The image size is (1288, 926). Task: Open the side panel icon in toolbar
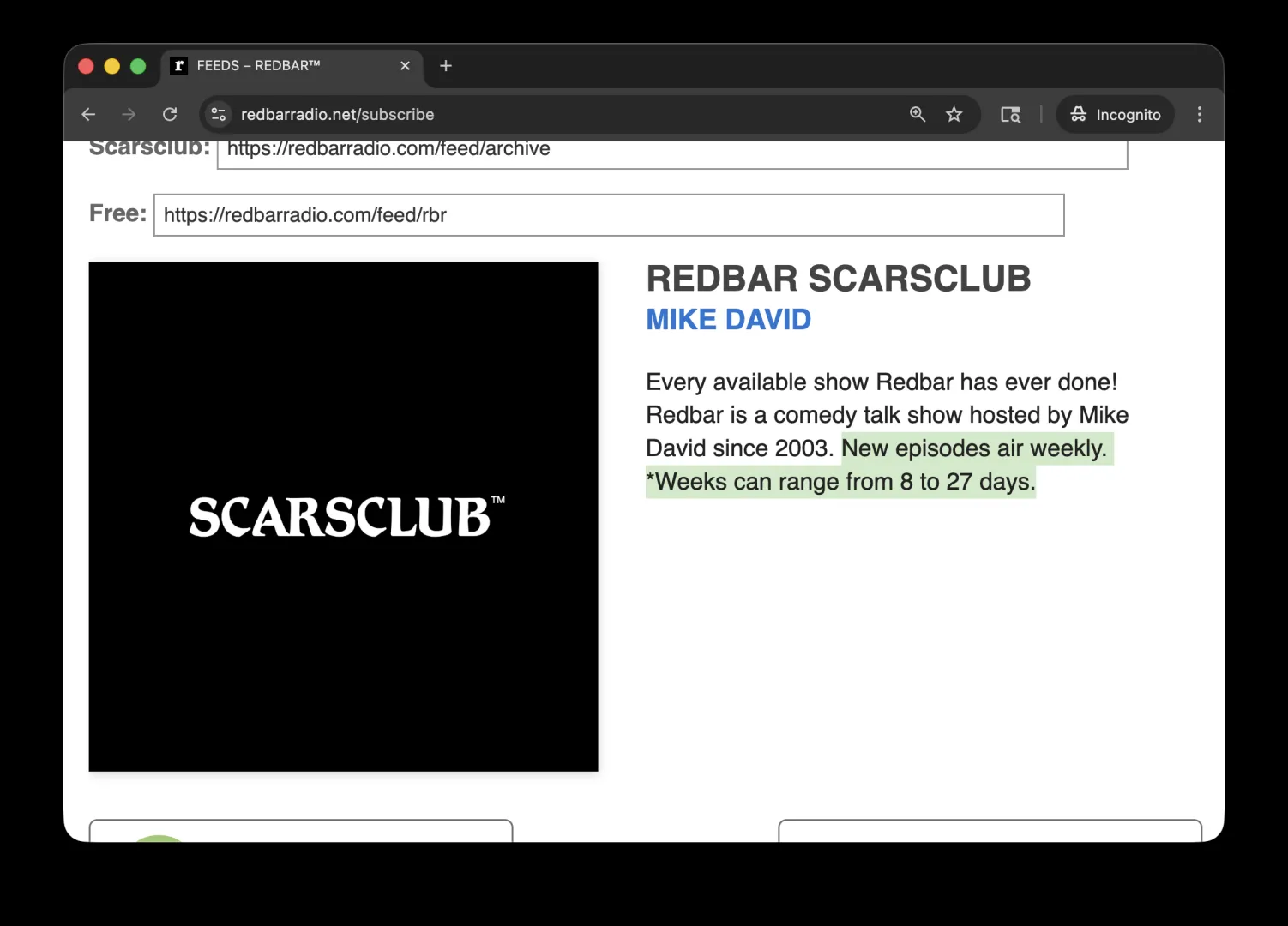pos(1010,115)
